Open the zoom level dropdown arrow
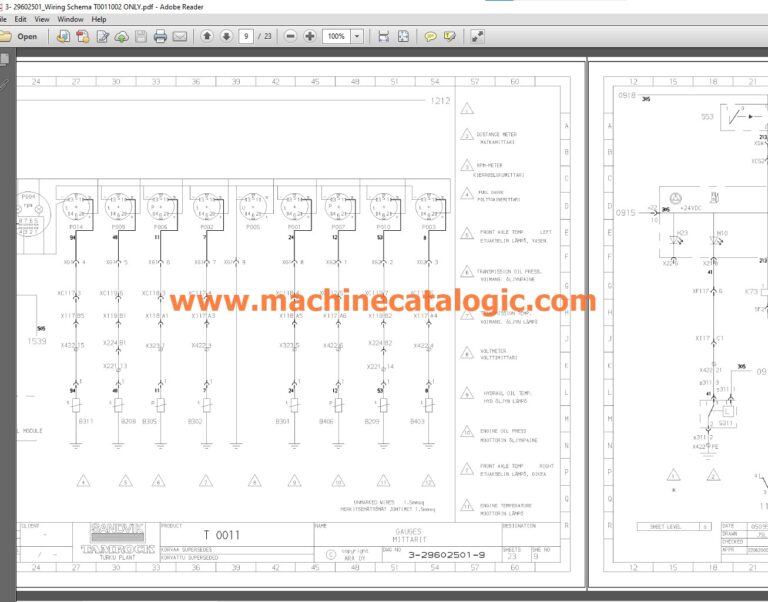The width and height of the screenshot is (768, 602). [357, 36]
